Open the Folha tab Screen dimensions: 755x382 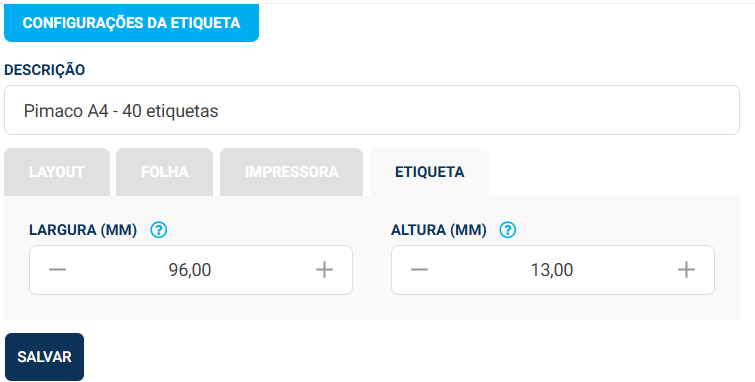click(165, 172)
